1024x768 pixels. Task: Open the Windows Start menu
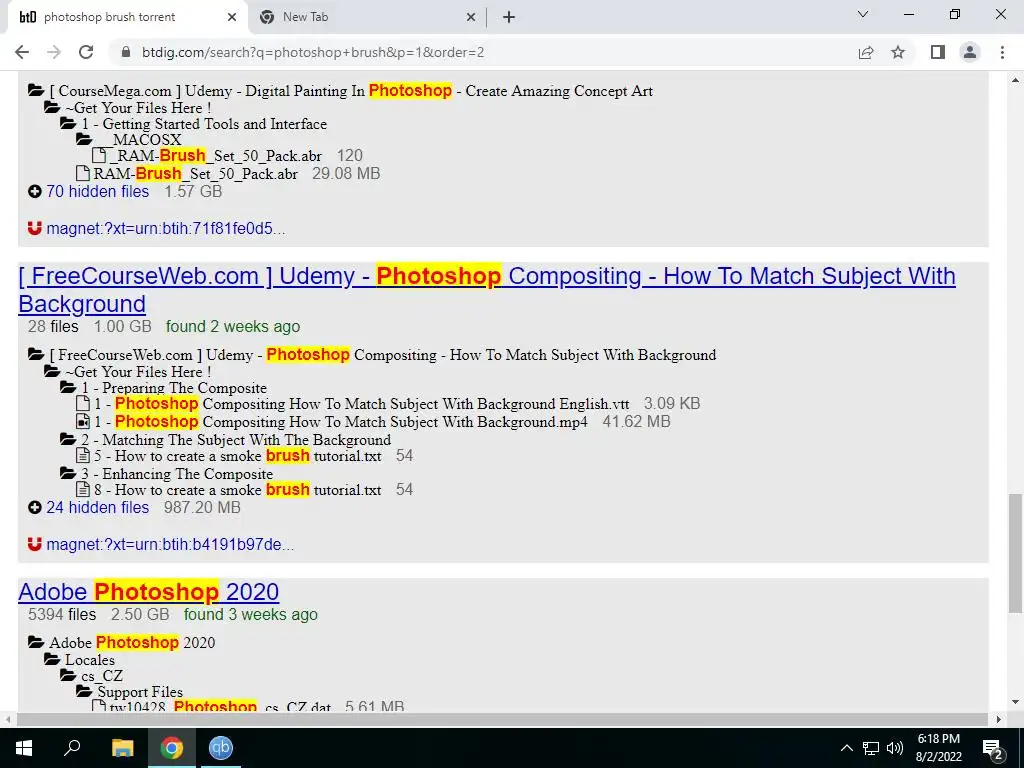(x=24, y=748)
